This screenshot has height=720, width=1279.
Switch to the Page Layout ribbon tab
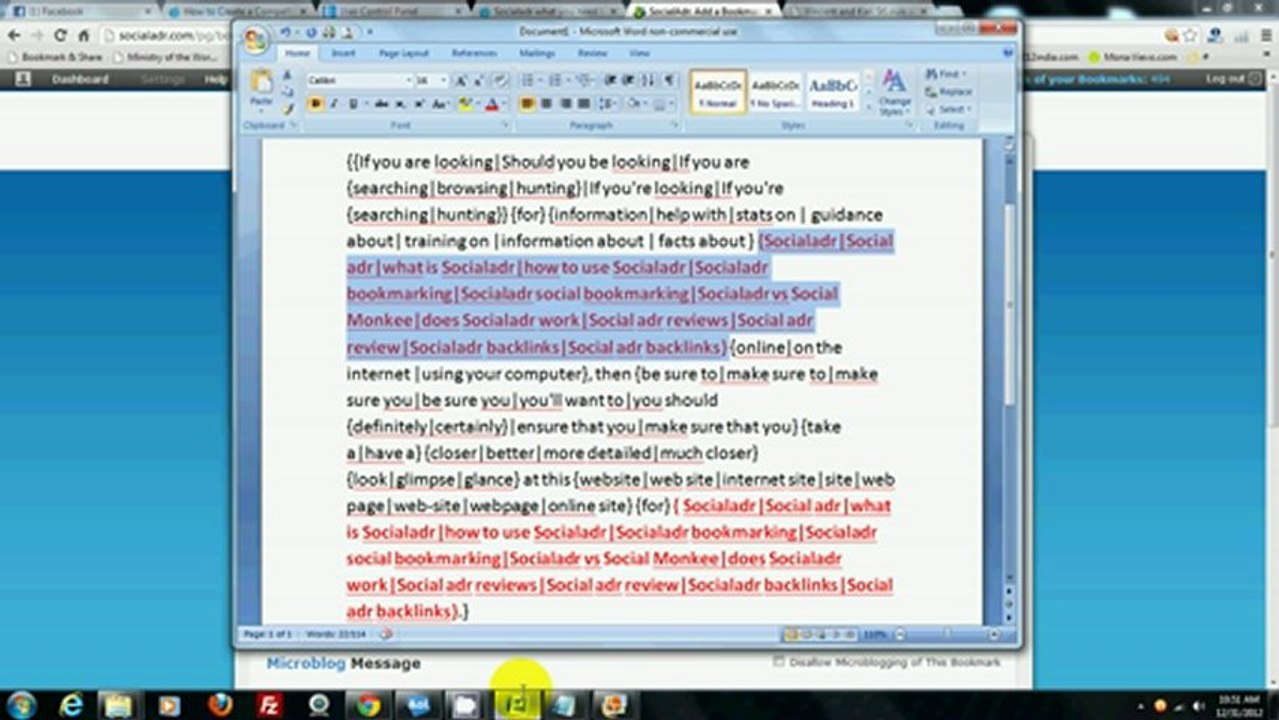point(403,53)
